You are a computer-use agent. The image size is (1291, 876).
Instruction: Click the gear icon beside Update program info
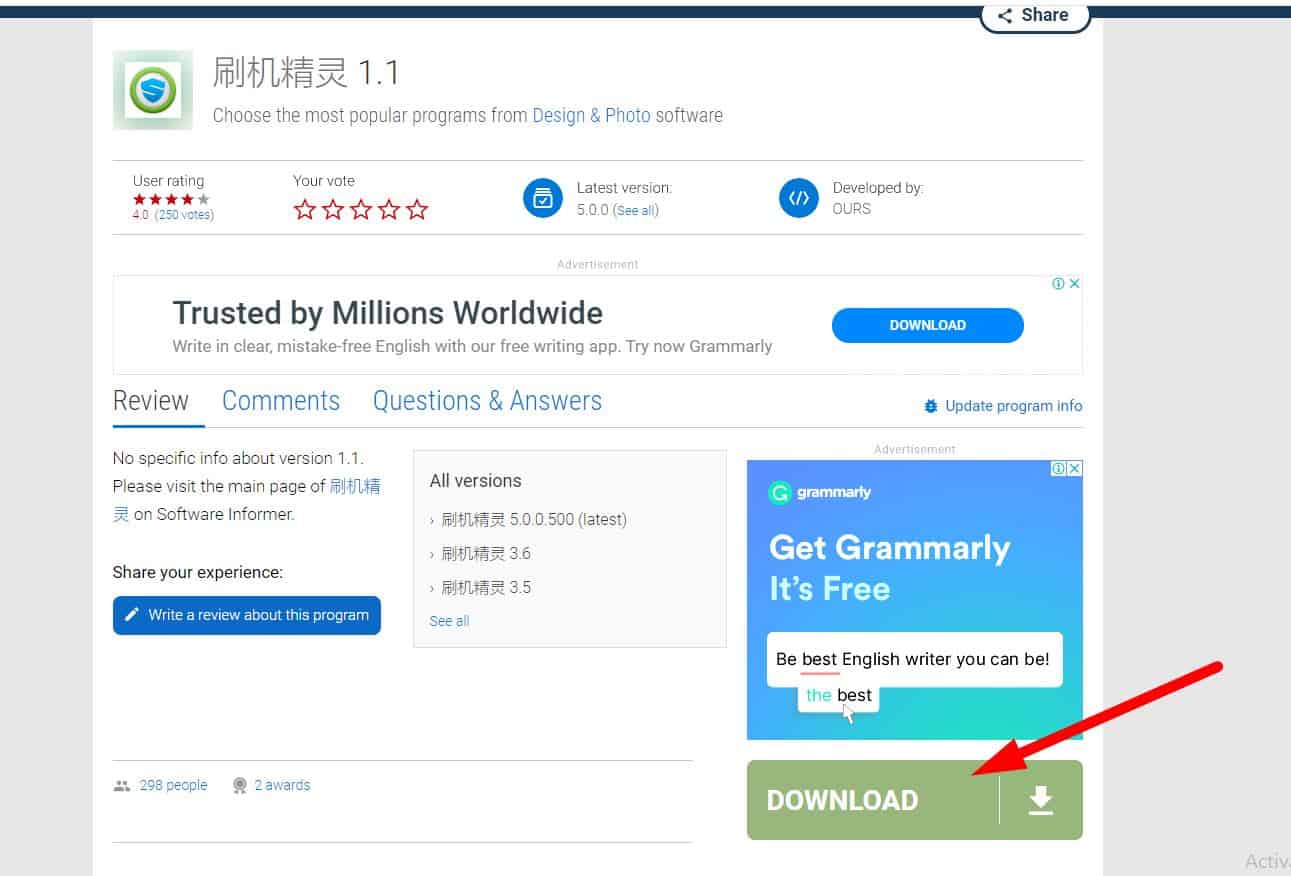(931, 406)
